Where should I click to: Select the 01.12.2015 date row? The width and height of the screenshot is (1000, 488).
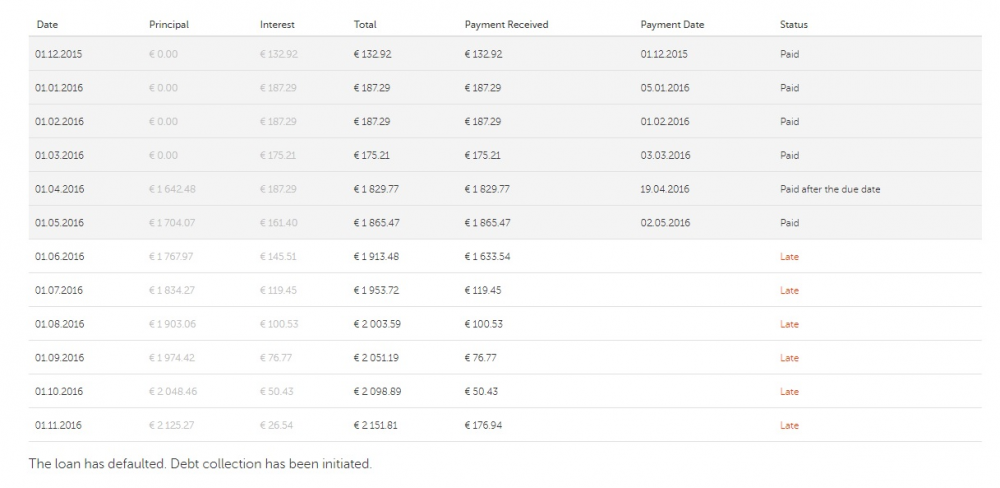[59, 54]
